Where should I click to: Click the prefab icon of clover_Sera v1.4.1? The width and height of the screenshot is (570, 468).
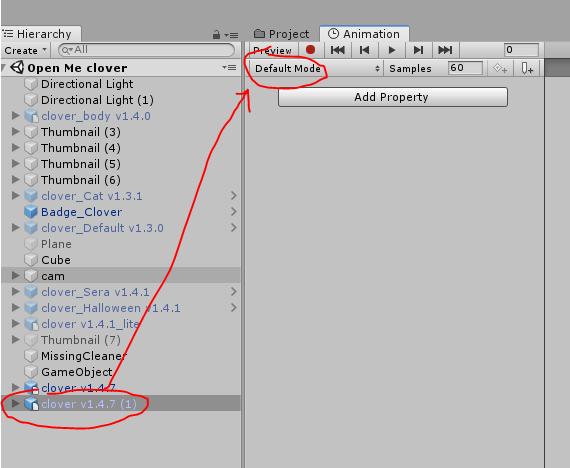31,292
